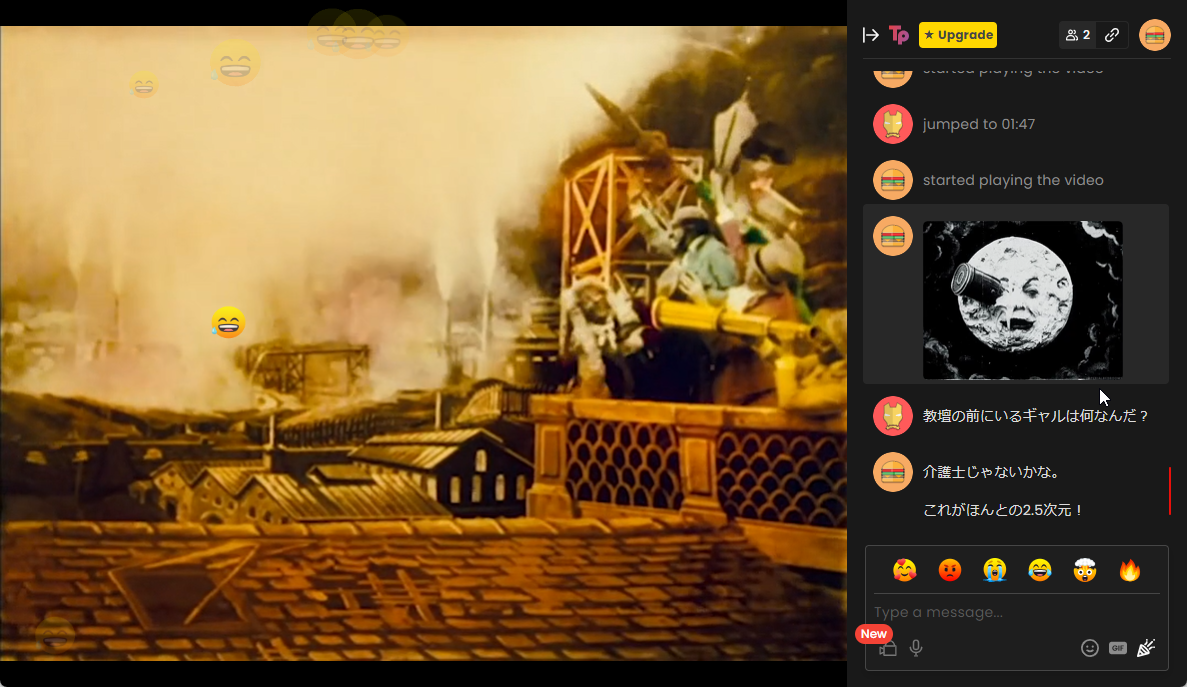
Task: Click the 'started playing the video' message above the GIF
Action: pyautogui.click(x=1013, y=180)
